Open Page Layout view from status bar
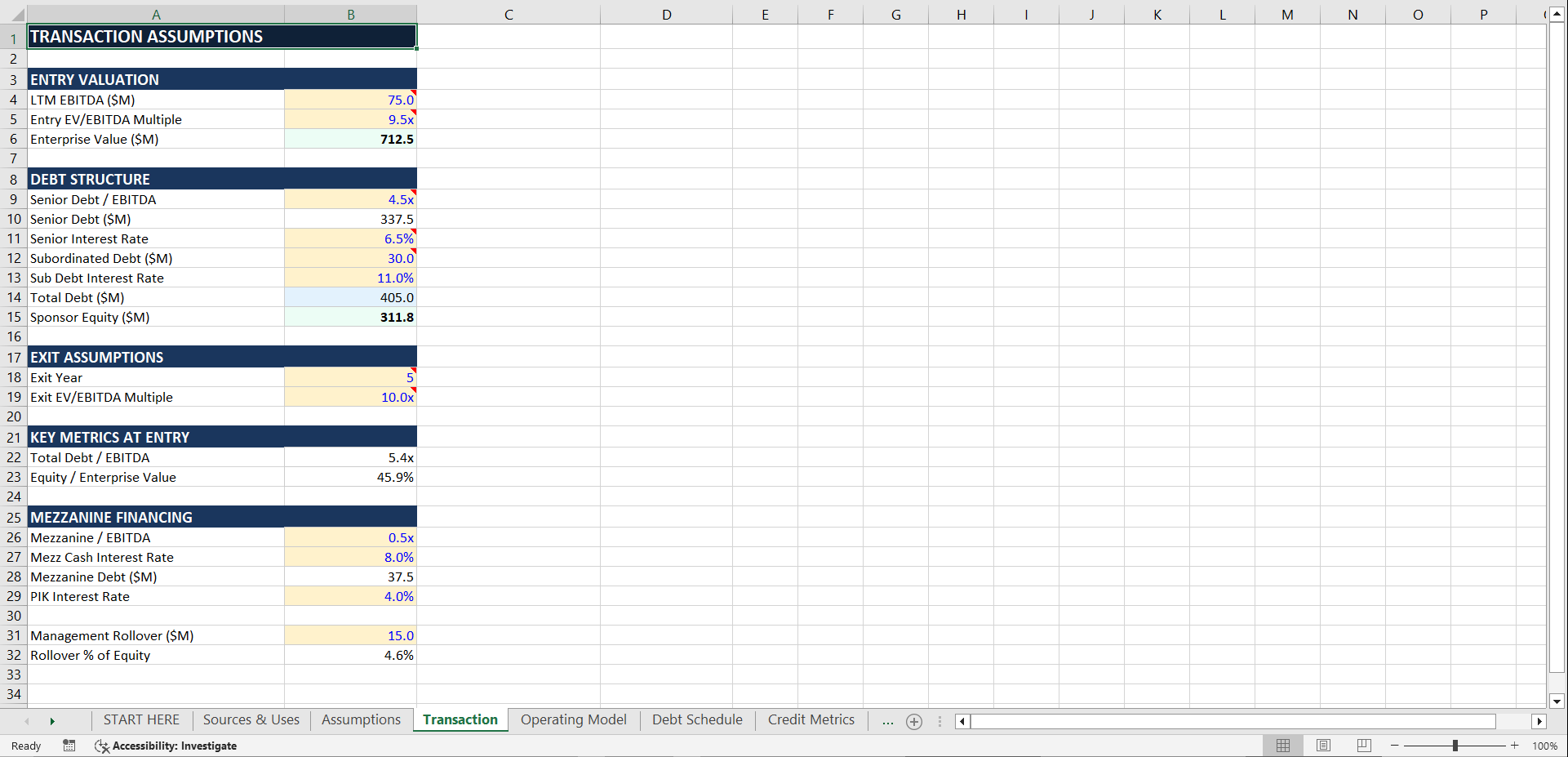Image resolution: width=1568 pixels, height=757 pixels. 1323,746
